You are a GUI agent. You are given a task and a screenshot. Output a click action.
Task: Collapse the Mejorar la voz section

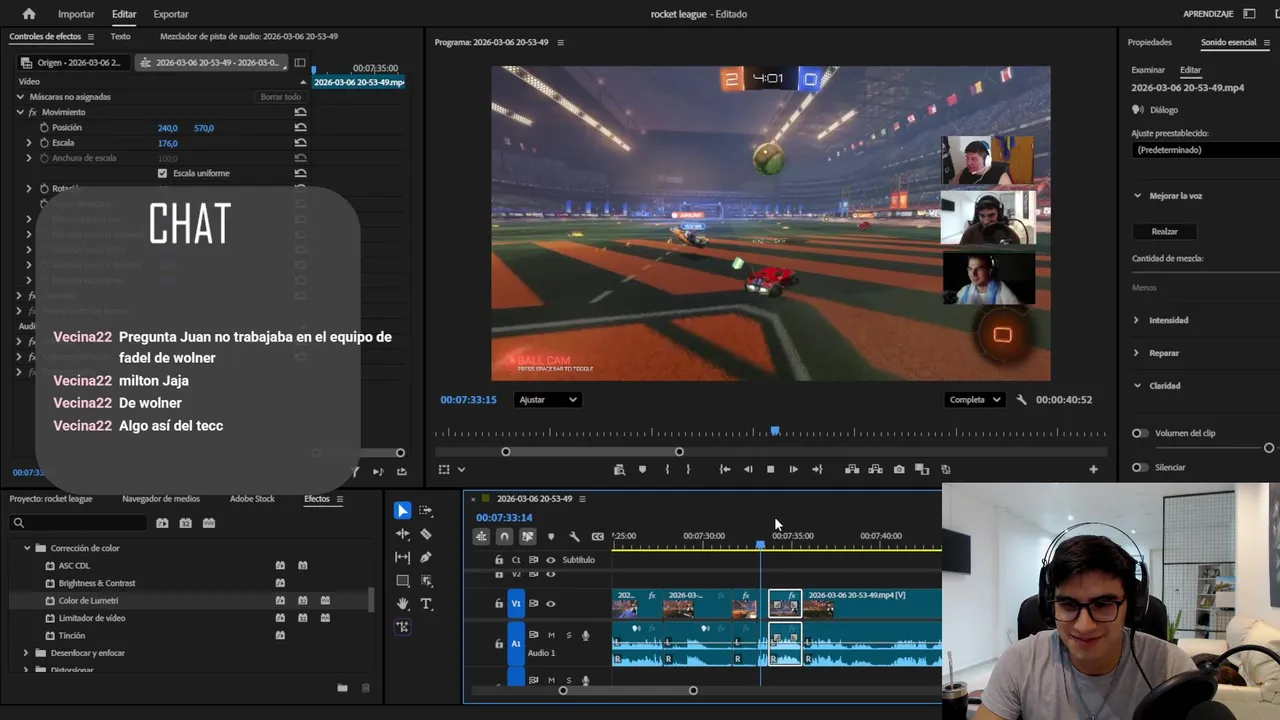tap(1137, 196)
